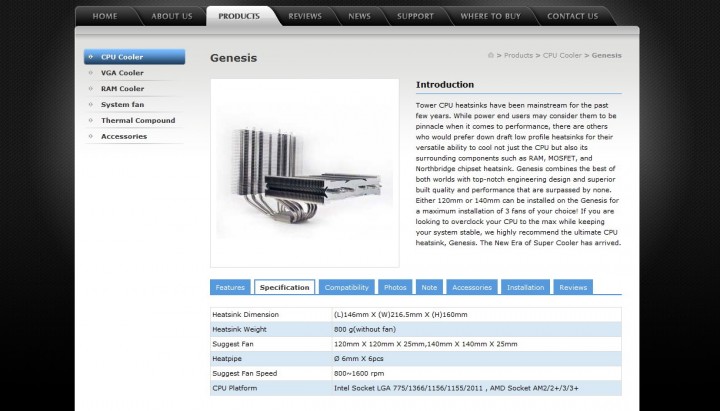
Task: Go to the REVIEWS navigation tab
Action: point(305,16)
